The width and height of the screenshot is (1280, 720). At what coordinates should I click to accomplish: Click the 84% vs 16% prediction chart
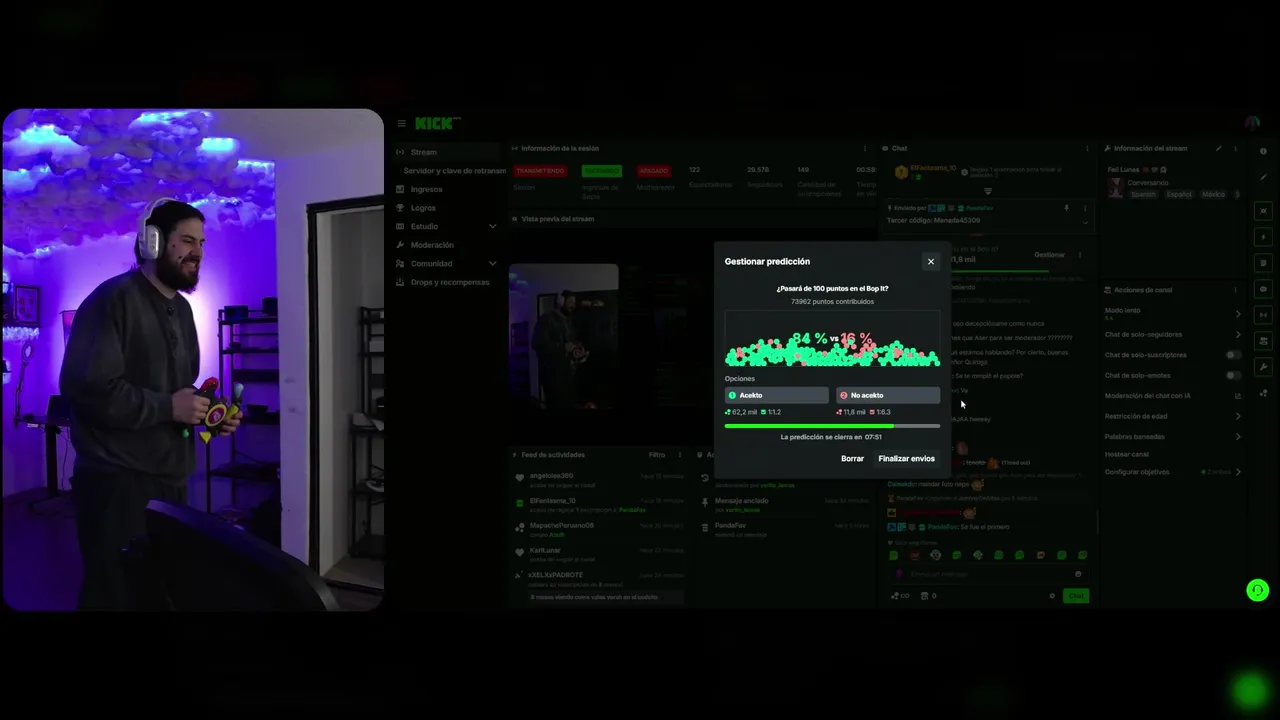[x=832, y=340]
